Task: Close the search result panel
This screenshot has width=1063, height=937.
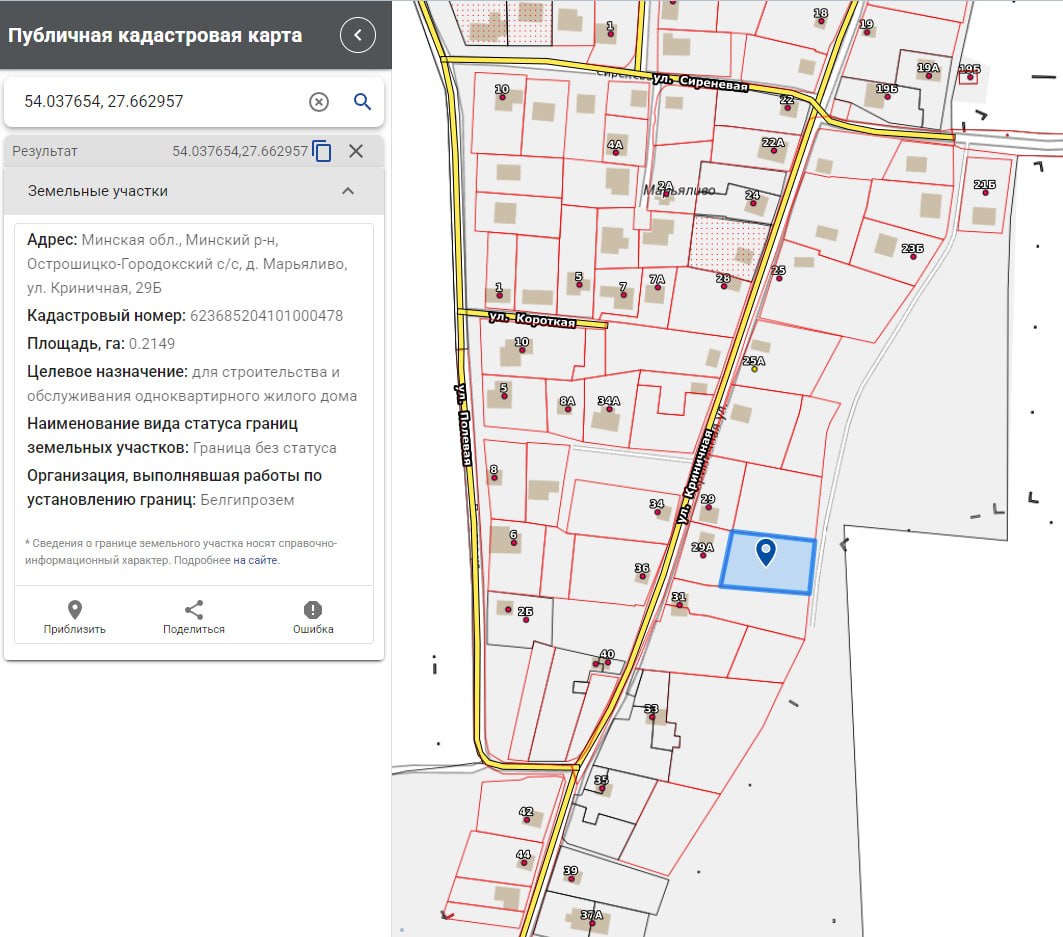Action: pos(355,151)
